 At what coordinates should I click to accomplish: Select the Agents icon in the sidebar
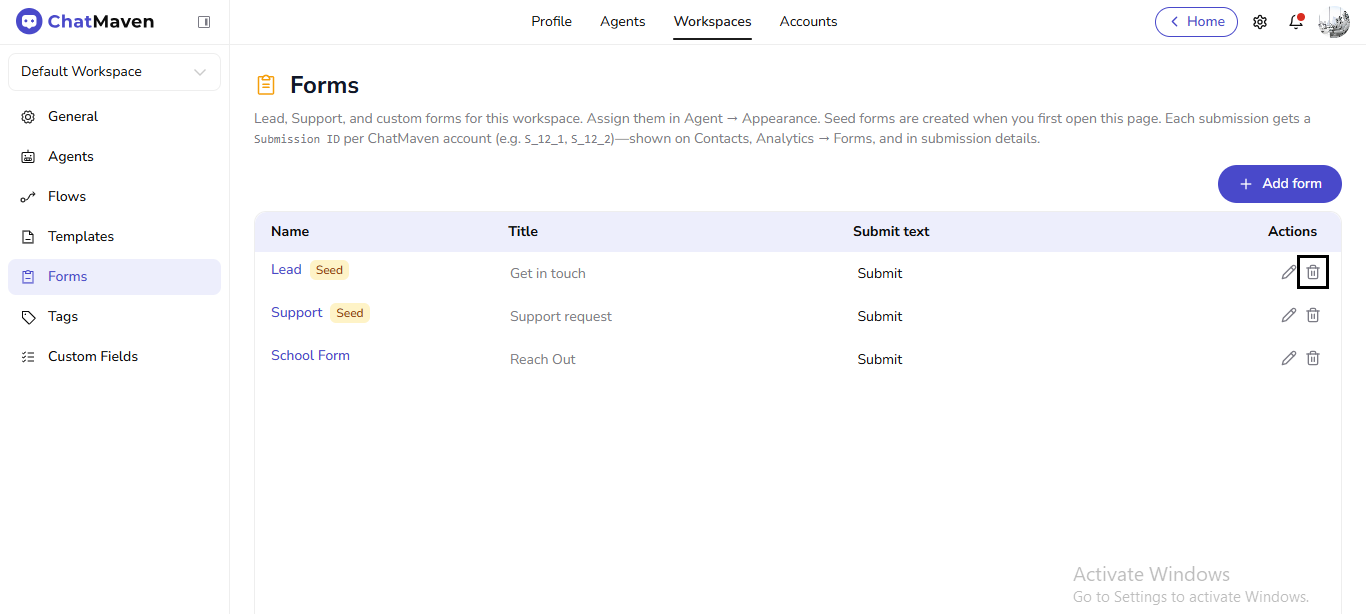29,156
